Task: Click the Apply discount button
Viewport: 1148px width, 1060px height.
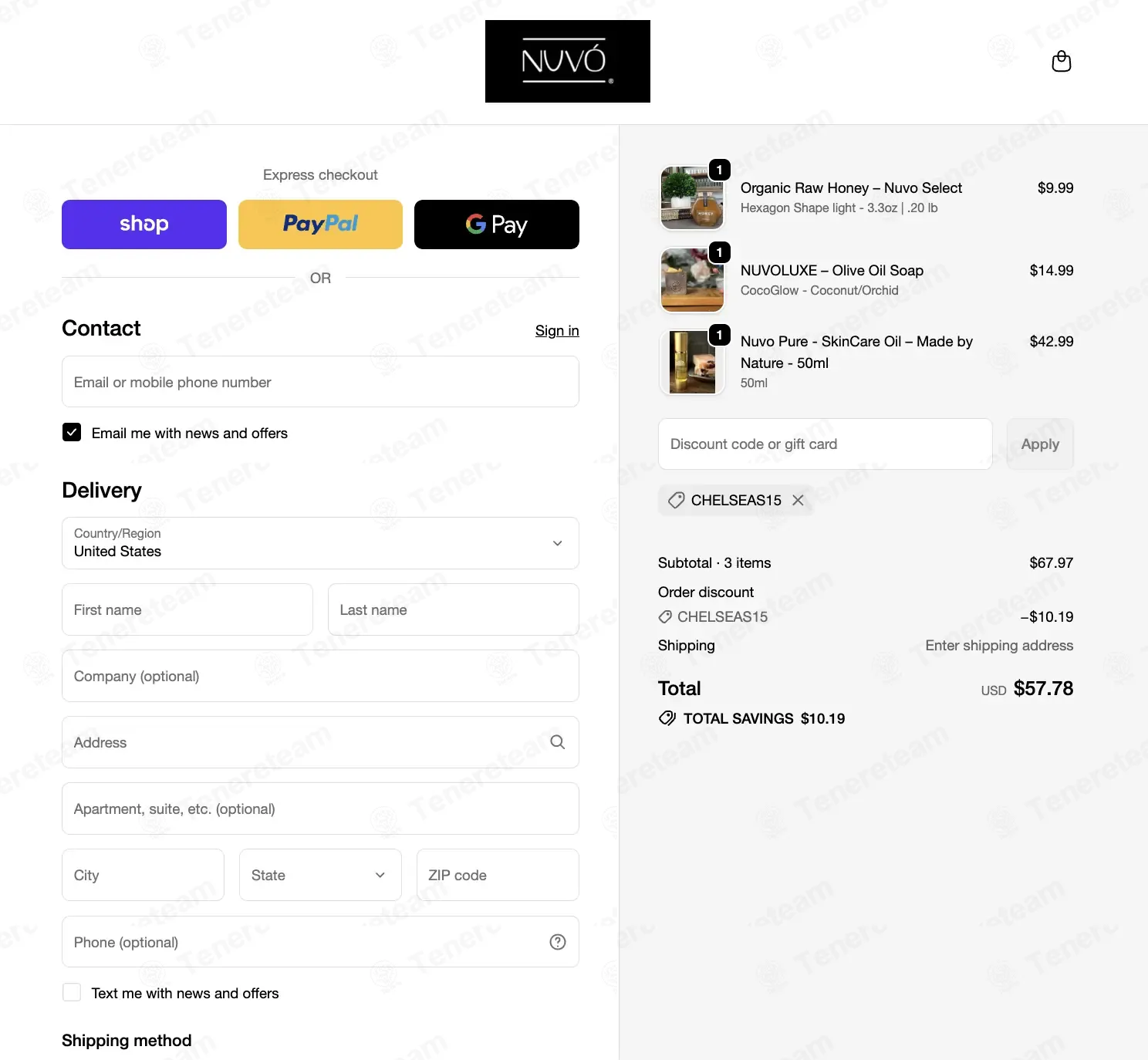Action: (x=1040, y=444)
